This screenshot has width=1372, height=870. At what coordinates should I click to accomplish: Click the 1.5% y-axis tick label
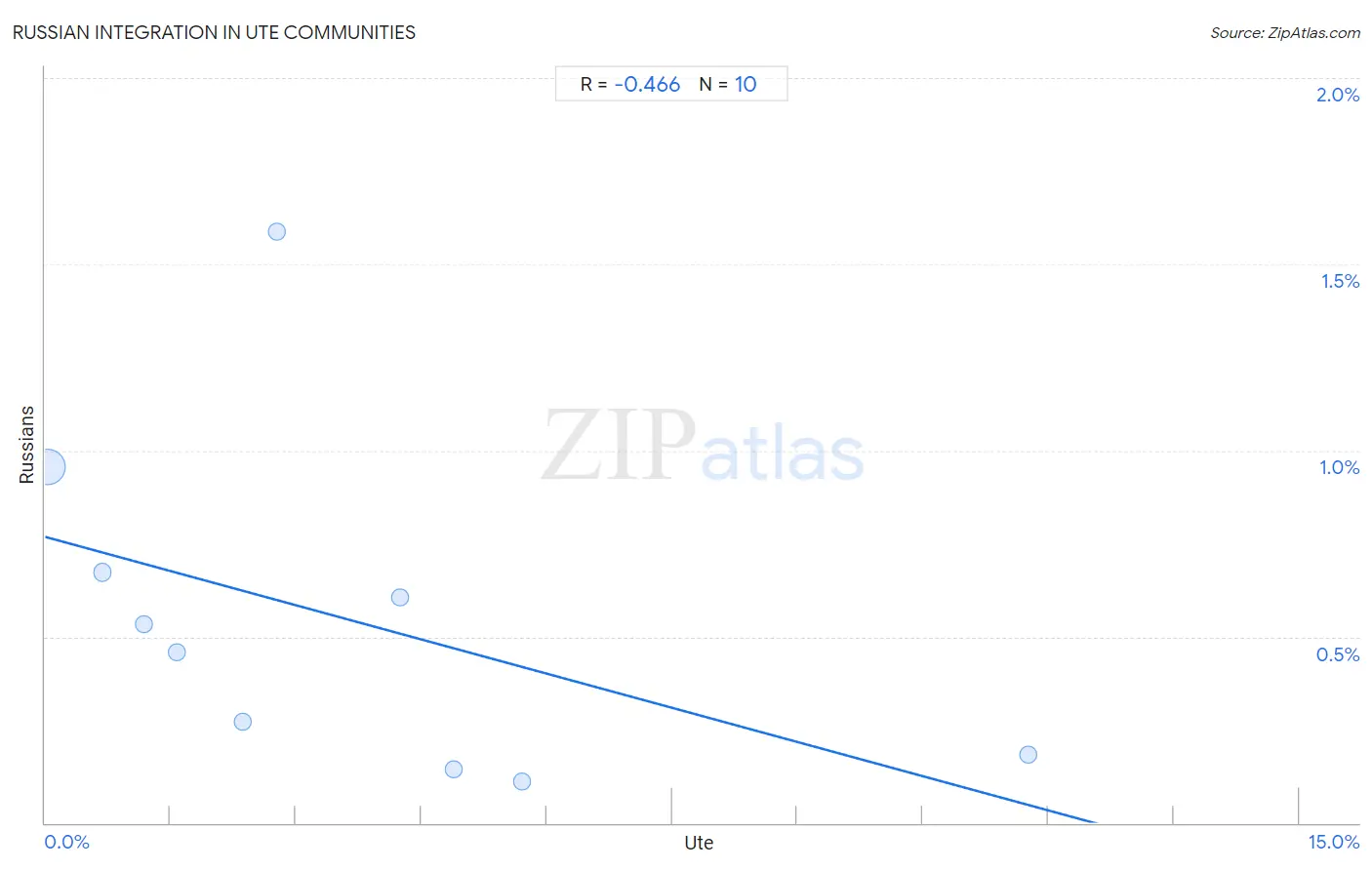coord(1340,281)
